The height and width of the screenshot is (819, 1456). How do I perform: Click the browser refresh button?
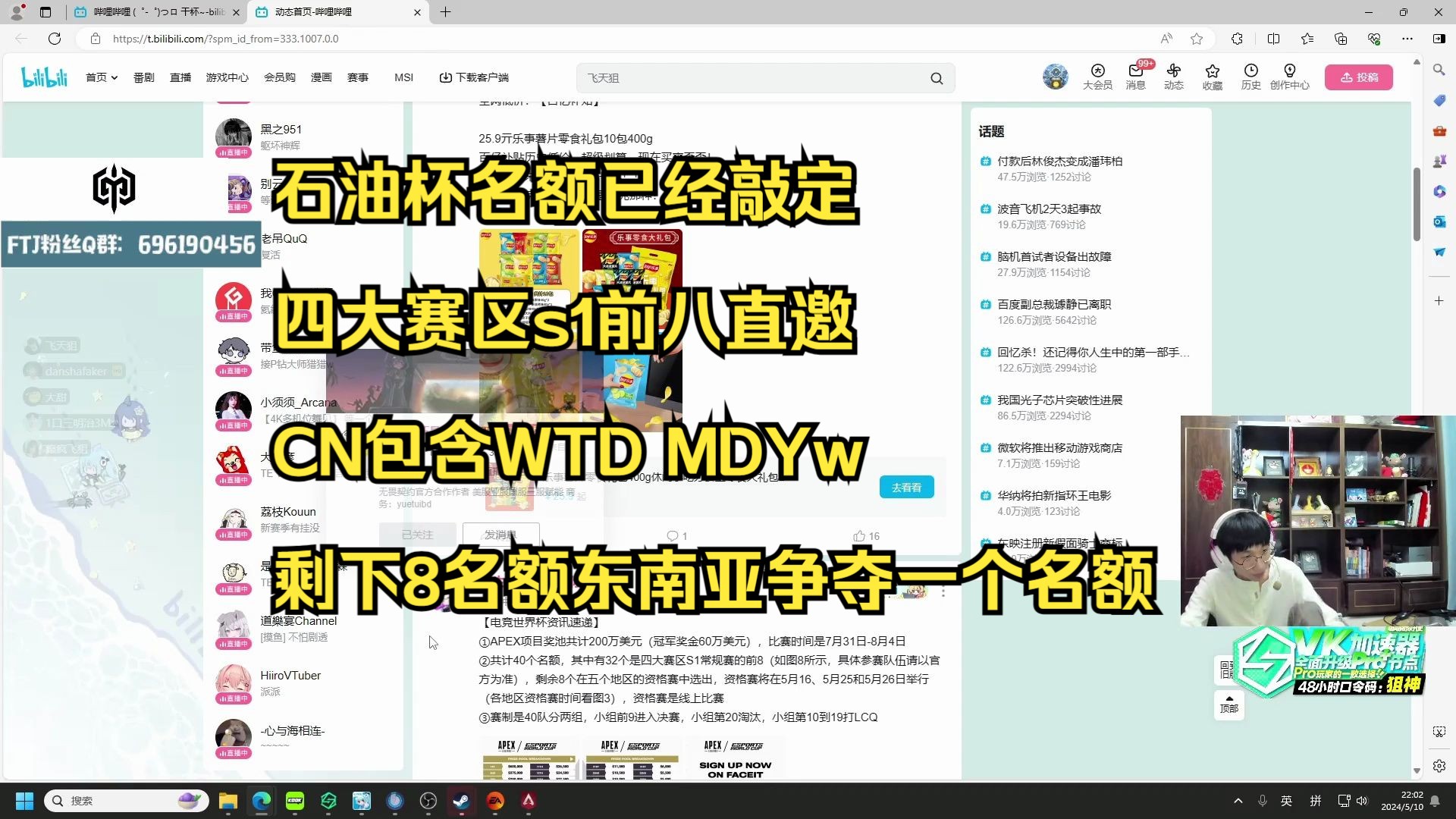pos(55,39)
